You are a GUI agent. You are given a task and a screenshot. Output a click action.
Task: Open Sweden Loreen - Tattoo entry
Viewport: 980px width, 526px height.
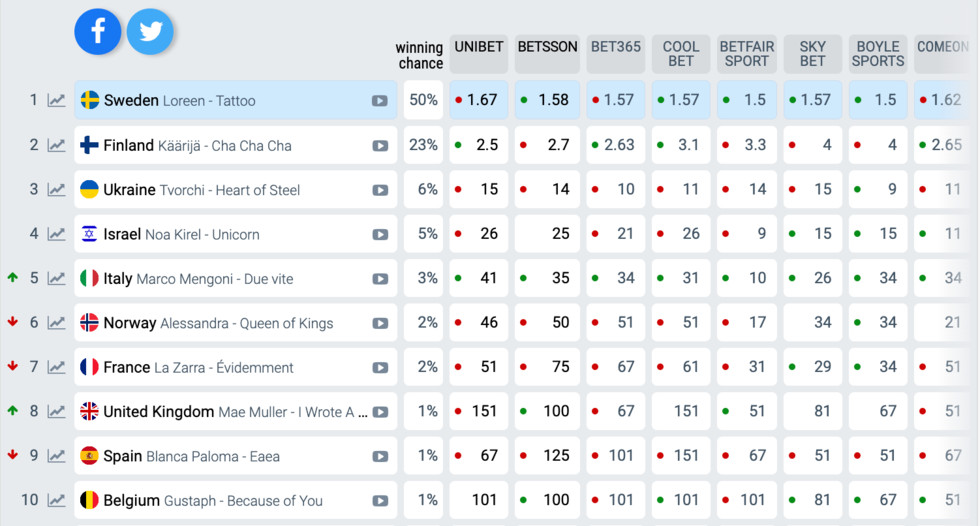pos(180,101)
